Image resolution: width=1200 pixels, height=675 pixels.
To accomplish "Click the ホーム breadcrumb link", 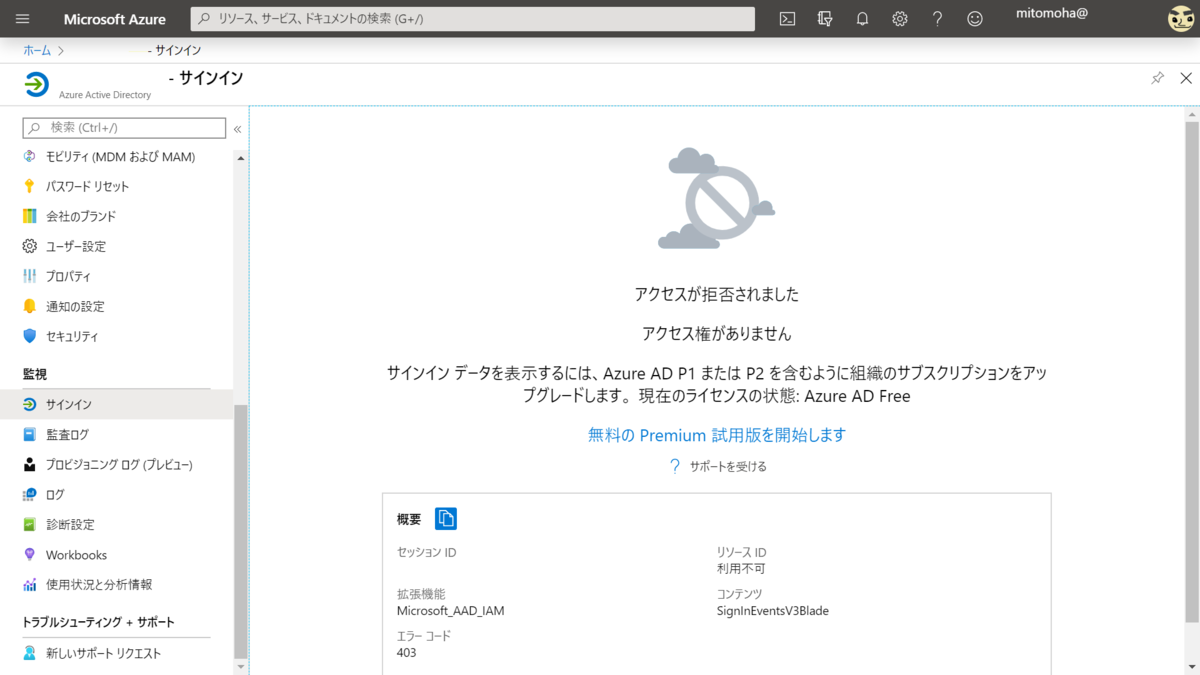I will 37,50.
